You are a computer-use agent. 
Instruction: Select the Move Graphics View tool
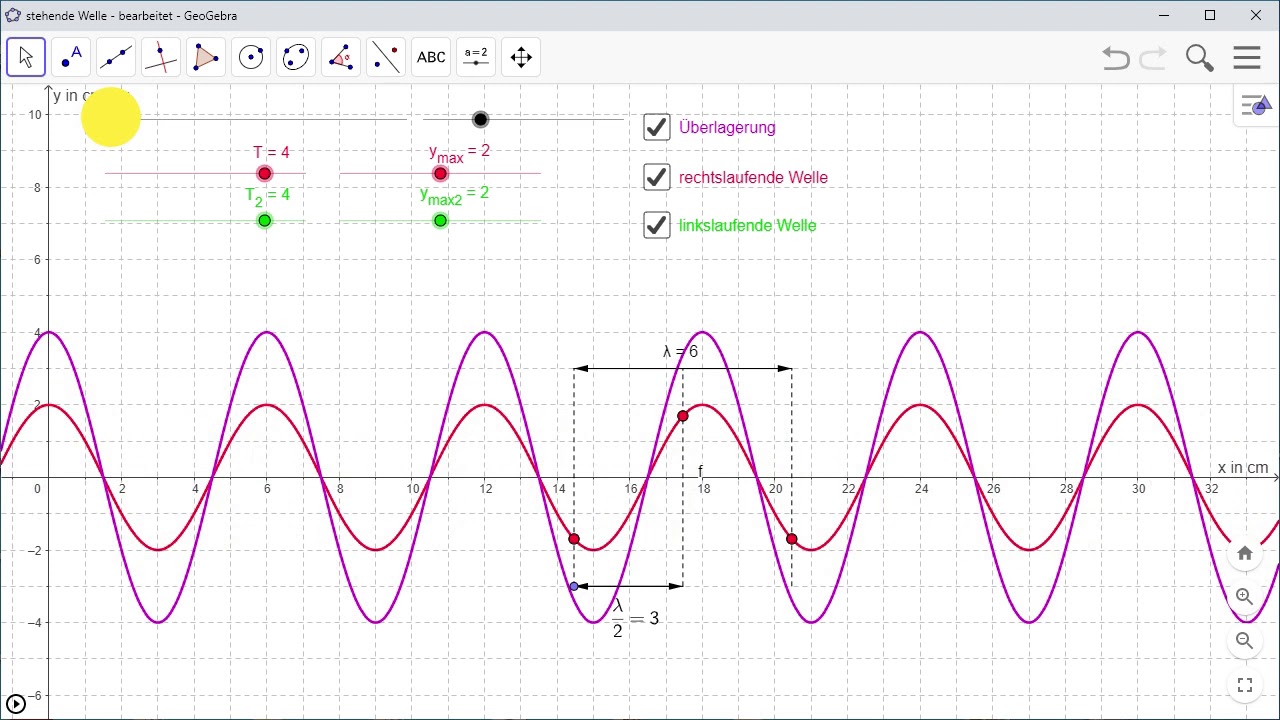coord(521,57)
